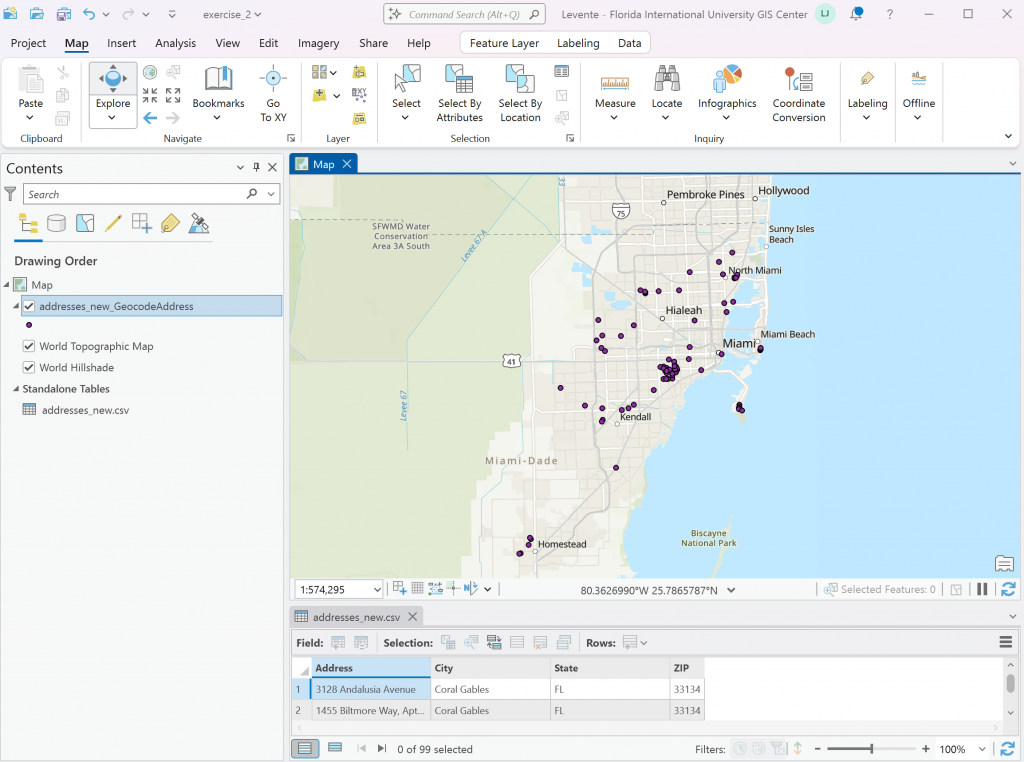Click the Add XY Point Data icon
1024x762 pixels.
pyautogui.click(x=359, y=95)
